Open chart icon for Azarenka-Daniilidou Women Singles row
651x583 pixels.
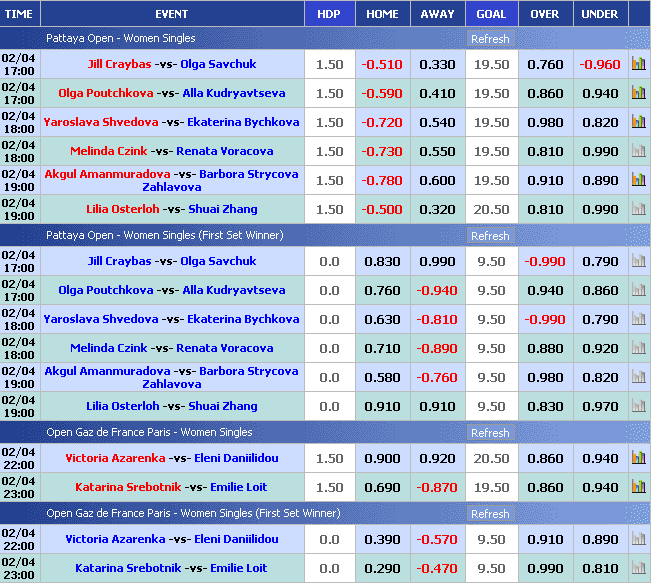tap(638, 458)
